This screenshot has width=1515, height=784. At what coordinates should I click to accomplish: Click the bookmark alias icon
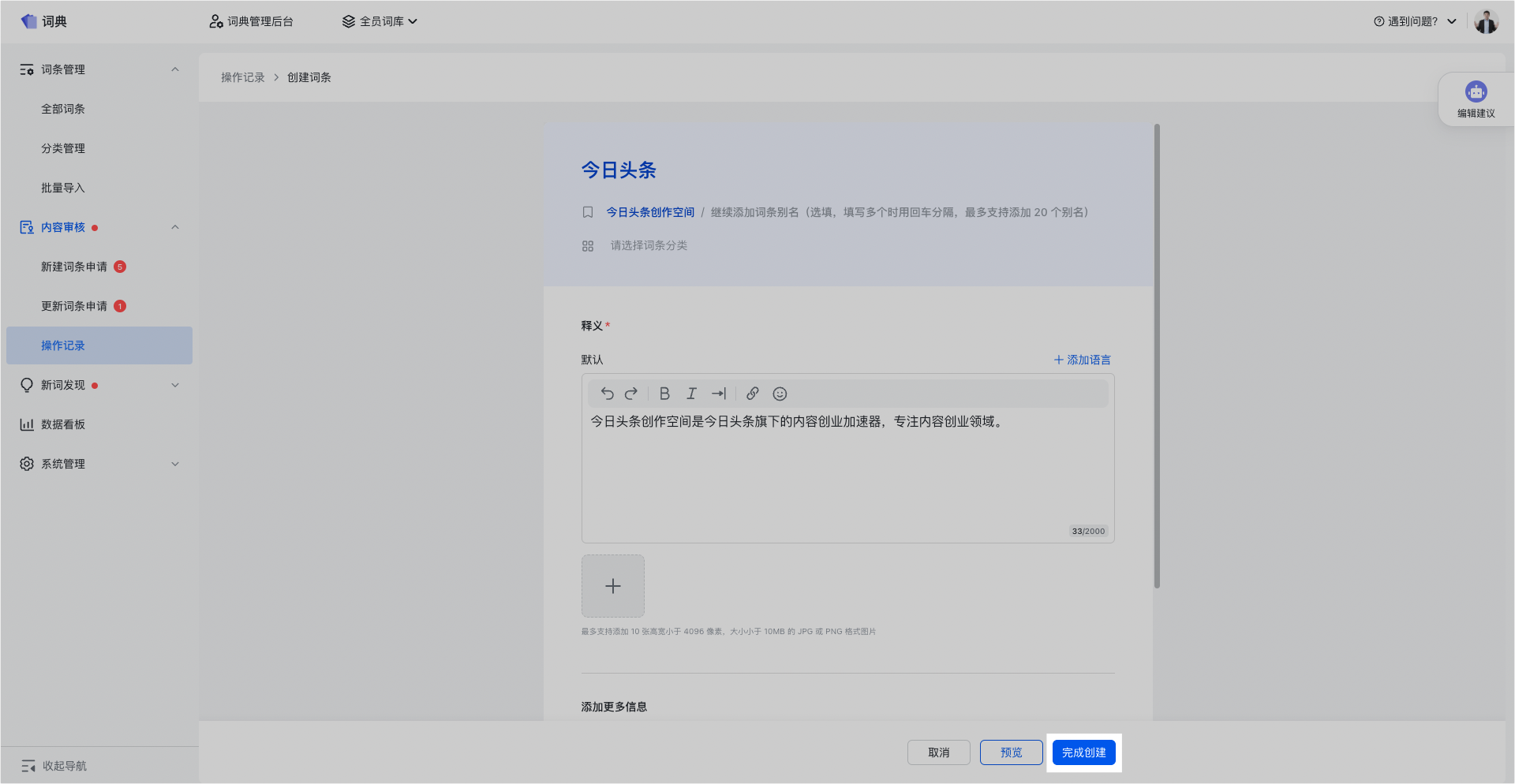(x=588, y=212)
